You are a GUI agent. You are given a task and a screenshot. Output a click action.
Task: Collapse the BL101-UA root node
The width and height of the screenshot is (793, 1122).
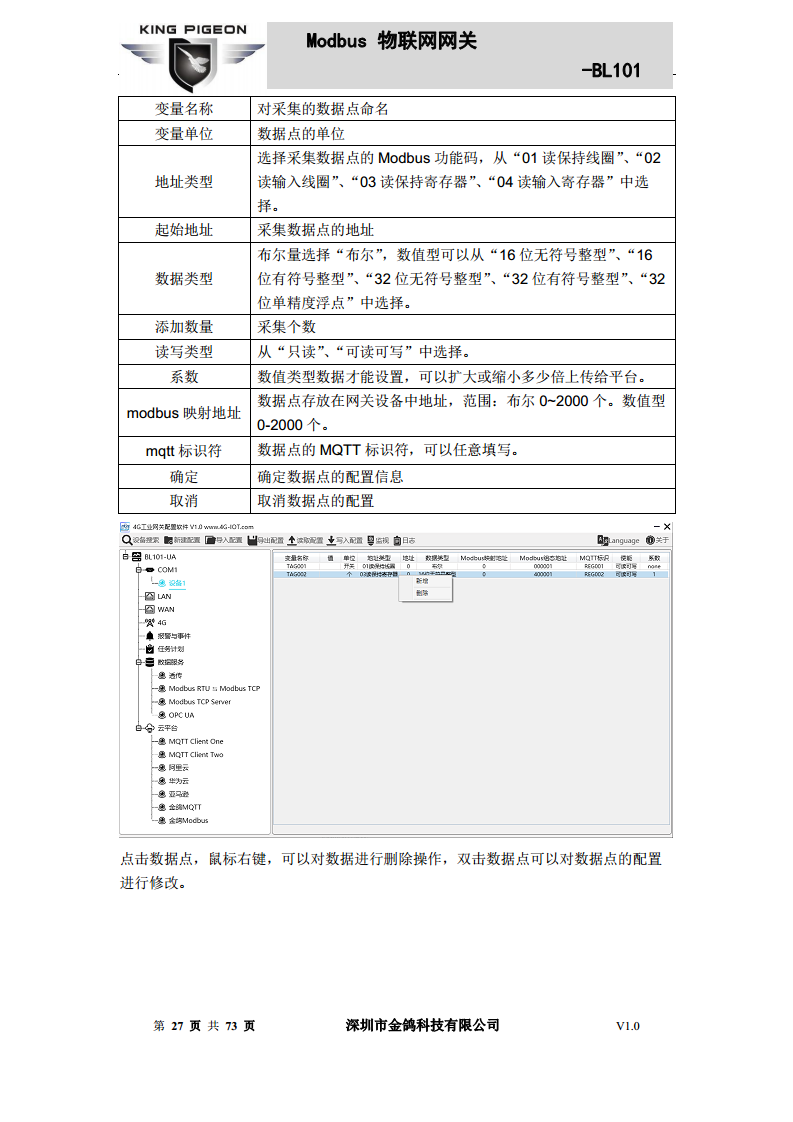coord(125,557)
